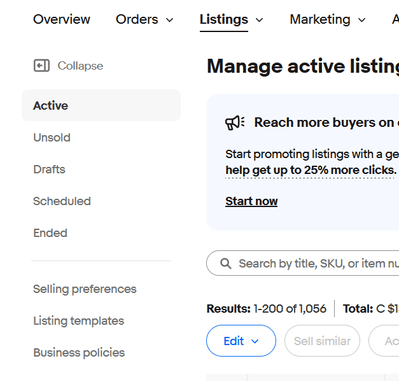Expand the Marketing menu chevron
The height and width of the screenshot is (381, 399).
362,20
